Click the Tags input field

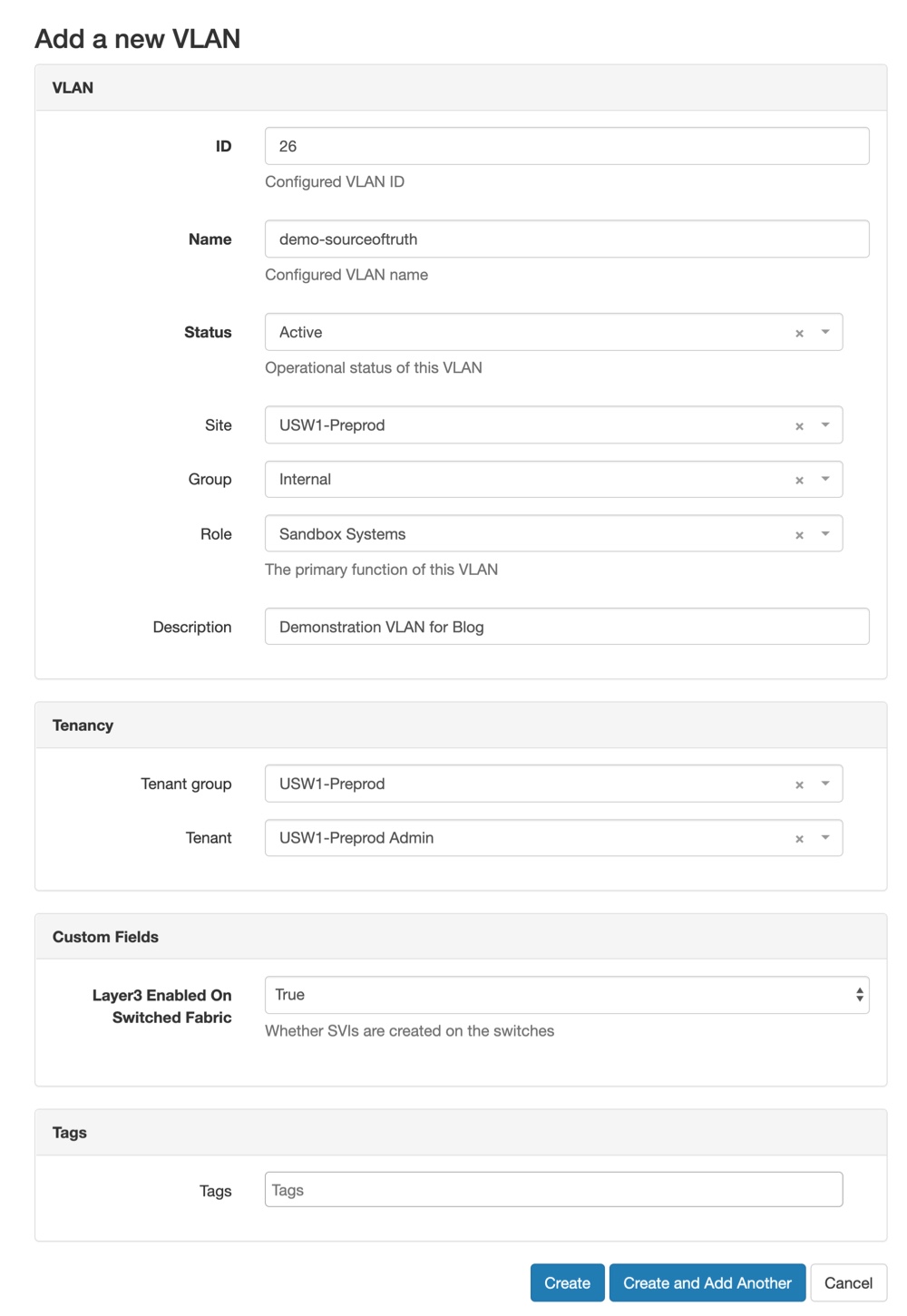(553, 1190)
